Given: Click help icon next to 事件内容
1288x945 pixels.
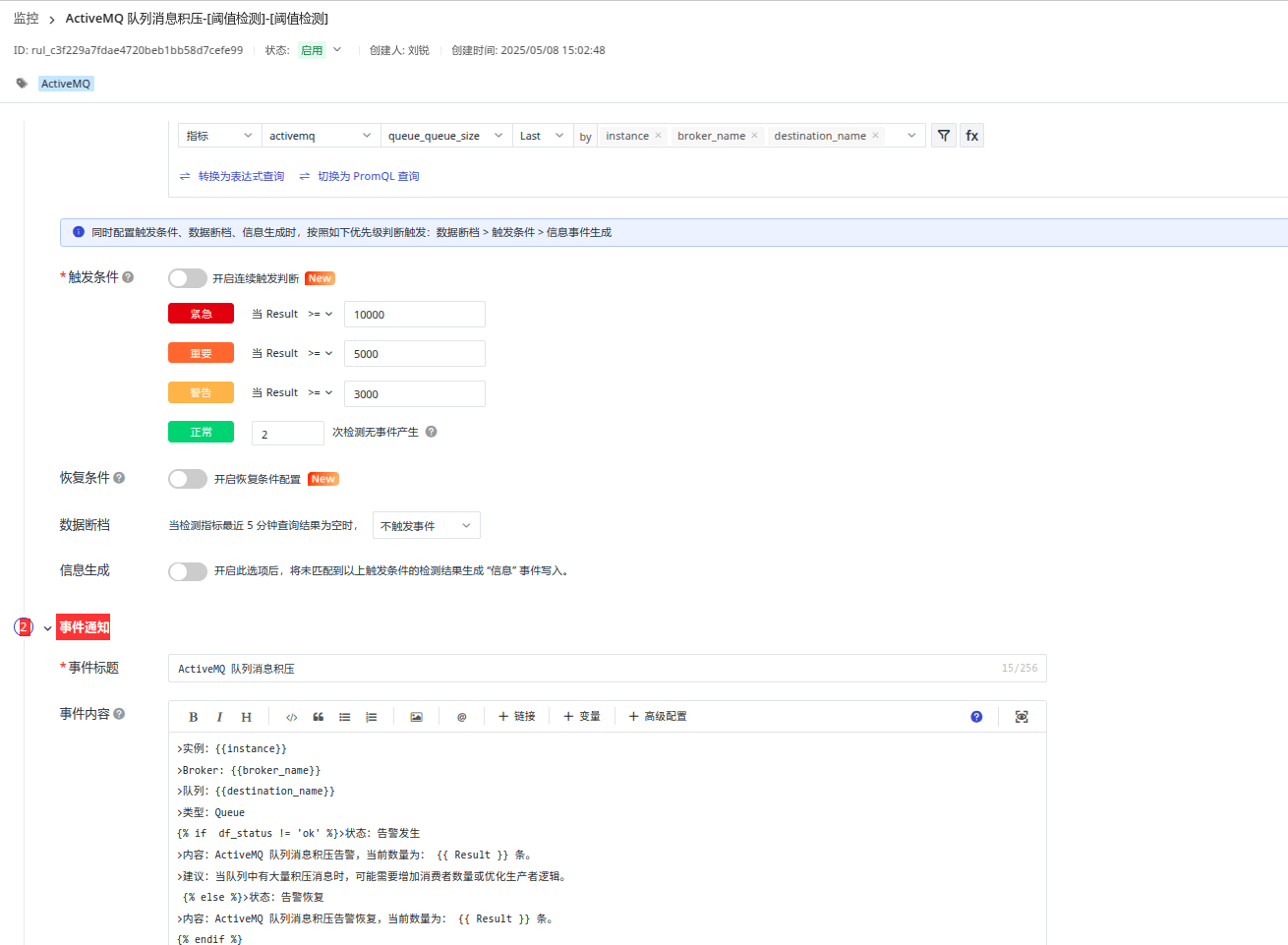Looking at the screenshot, I should (119, 714).
